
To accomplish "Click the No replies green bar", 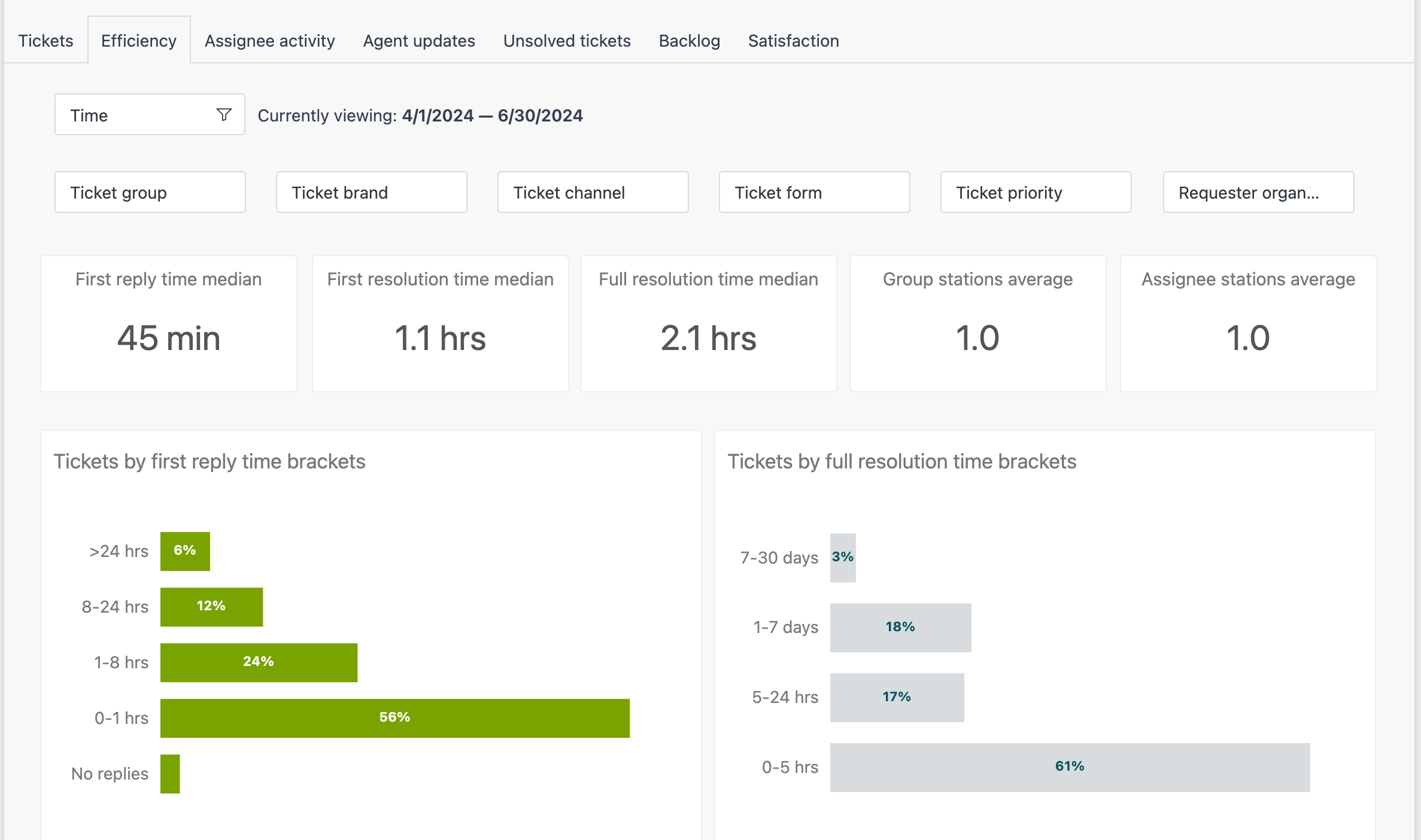I will click(170, 774).
